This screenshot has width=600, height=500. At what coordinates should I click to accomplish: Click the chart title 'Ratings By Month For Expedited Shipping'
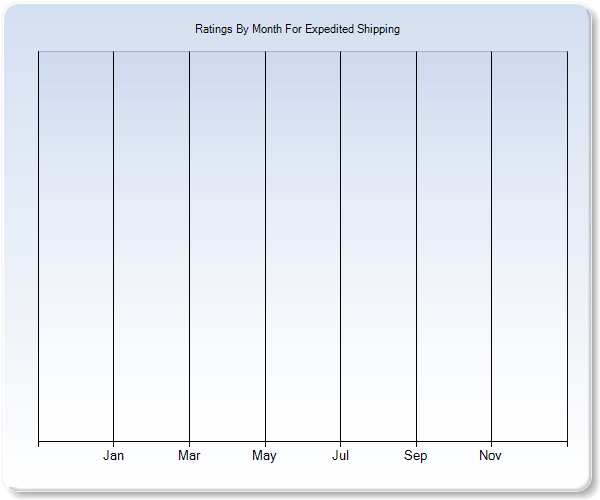pos(297,29)
